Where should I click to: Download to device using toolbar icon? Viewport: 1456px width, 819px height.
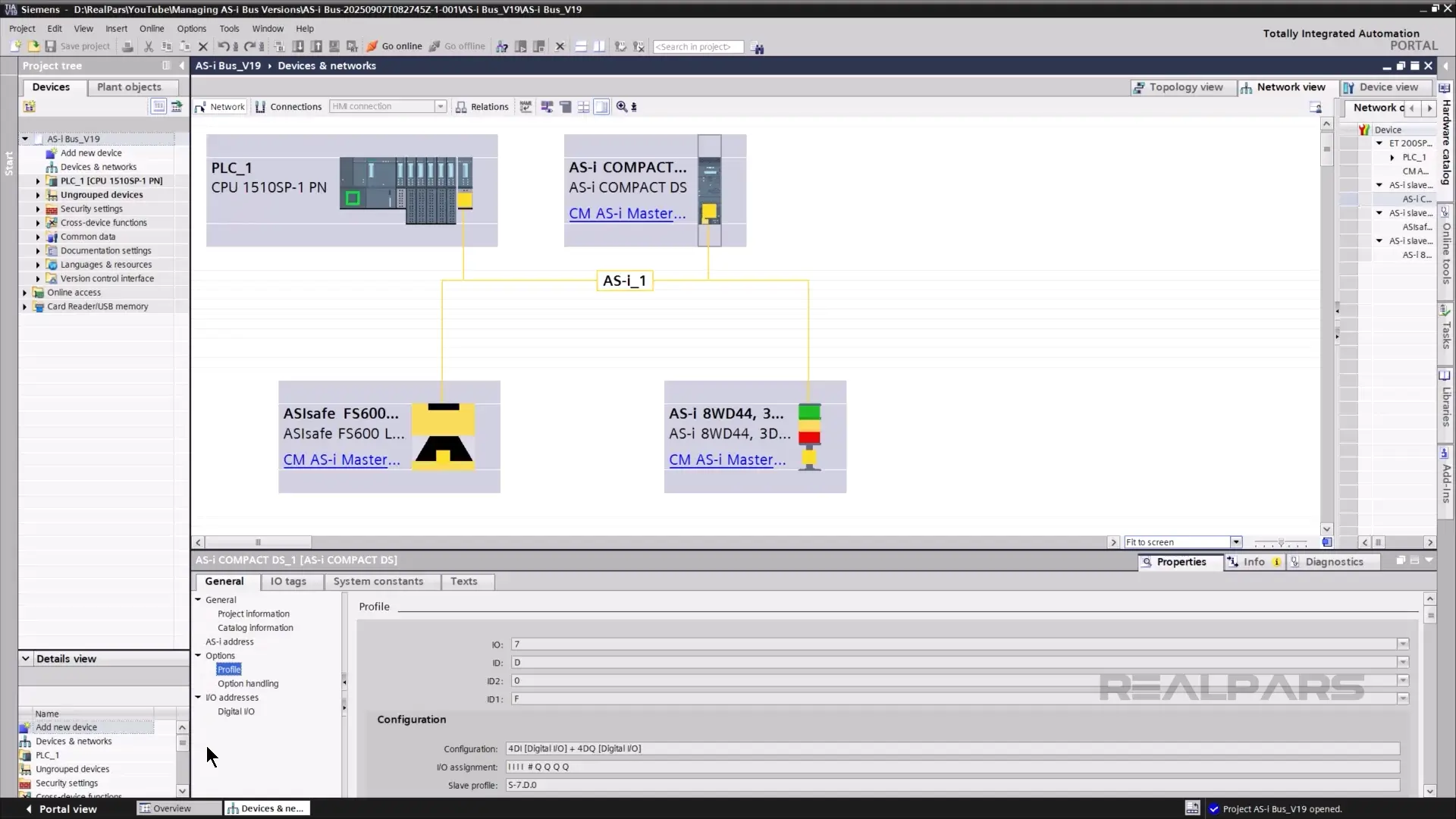click(298, 46)
